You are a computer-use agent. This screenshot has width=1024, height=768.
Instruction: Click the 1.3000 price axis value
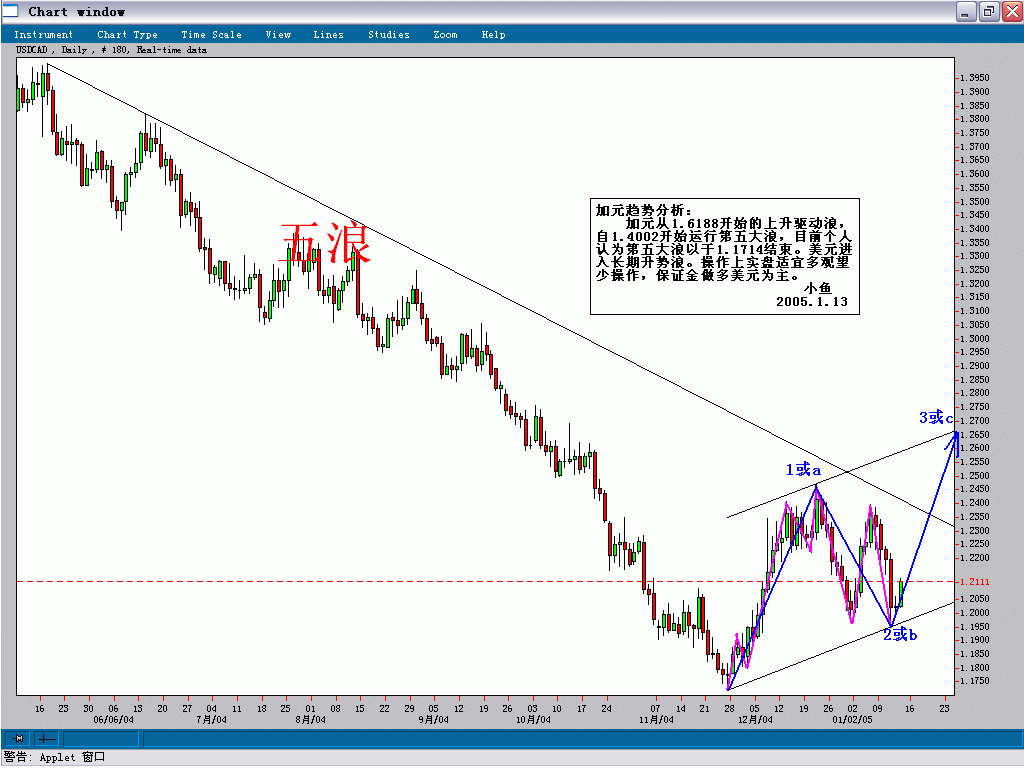974,338
